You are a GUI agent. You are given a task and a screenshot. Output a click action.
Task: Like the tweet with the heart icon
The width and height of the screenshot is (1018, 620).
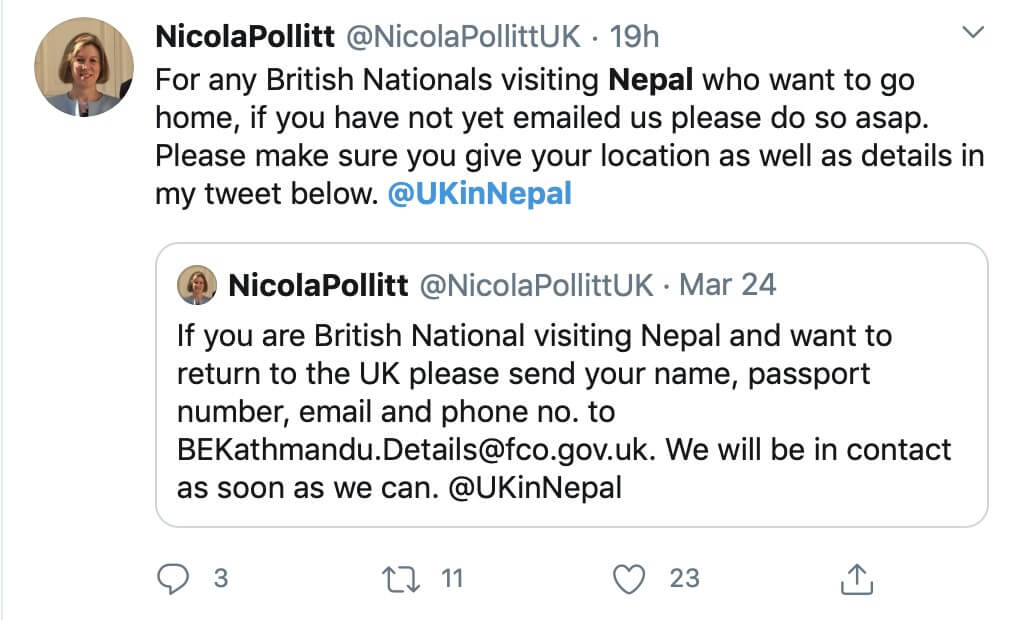tap(629, 578)
